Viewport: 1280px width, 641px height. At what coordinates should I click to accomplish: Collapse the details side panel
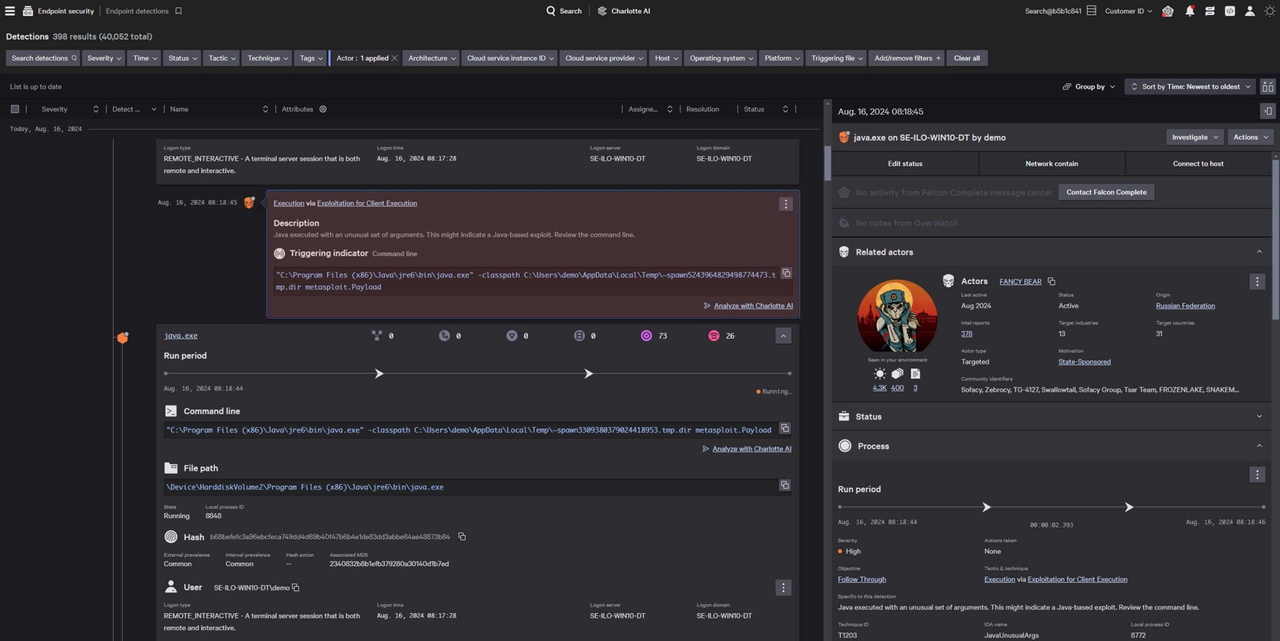pyautogui.click(x=1267, y=111)
